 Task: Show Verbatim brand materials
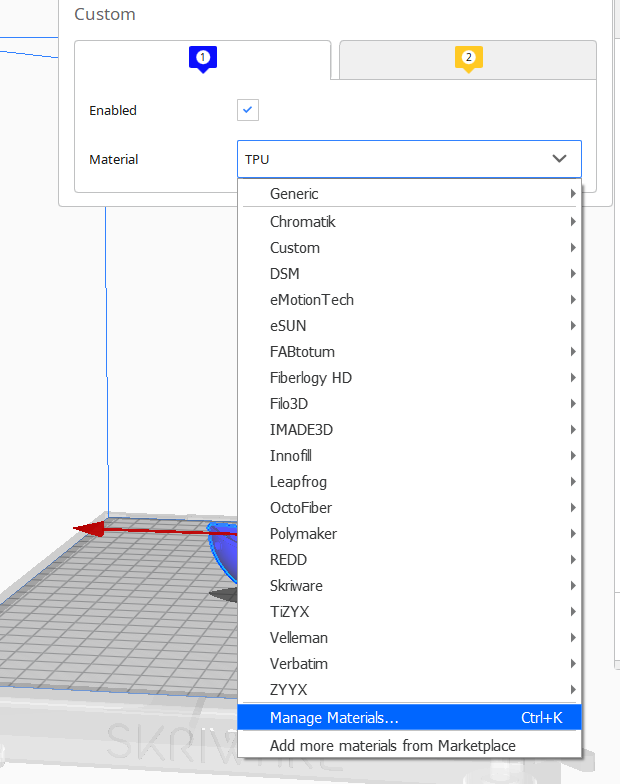tap(409, 664)
